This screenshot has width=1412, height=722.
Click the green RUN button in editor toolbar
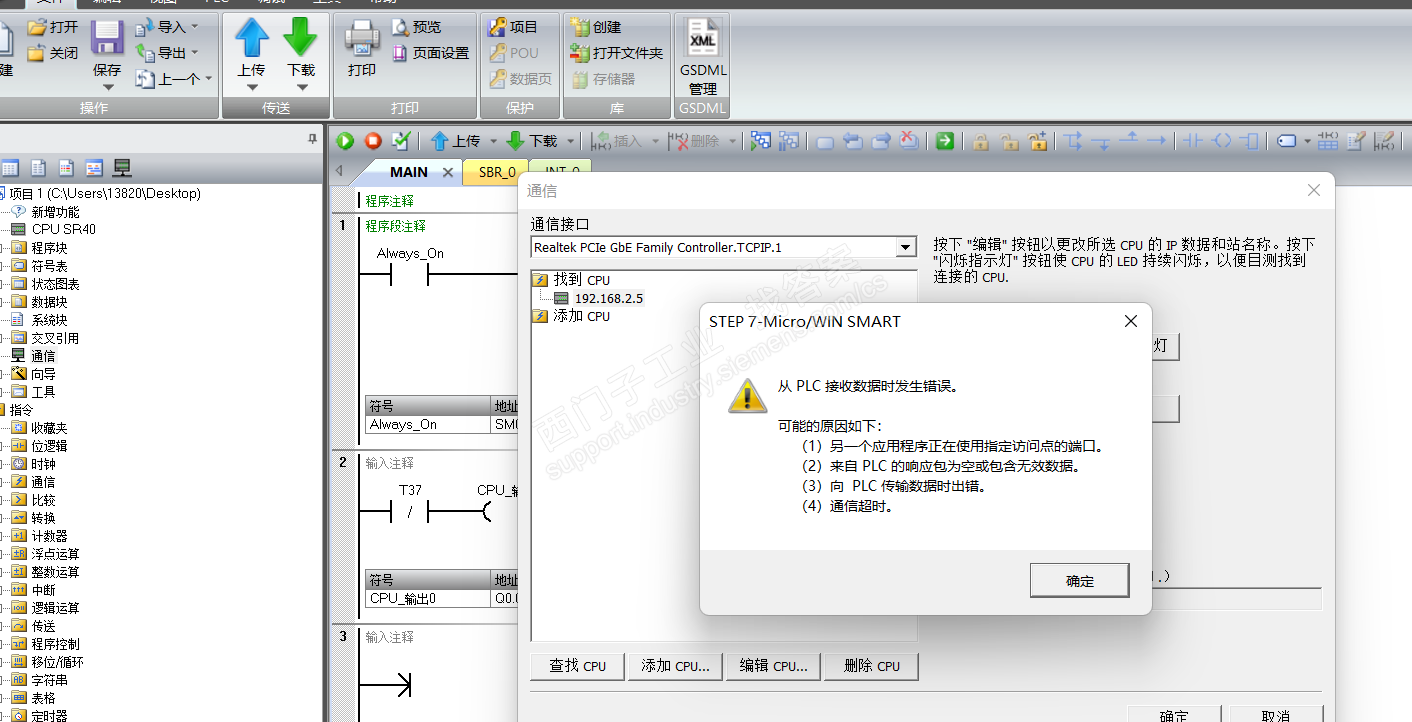[x=346, y=141]
